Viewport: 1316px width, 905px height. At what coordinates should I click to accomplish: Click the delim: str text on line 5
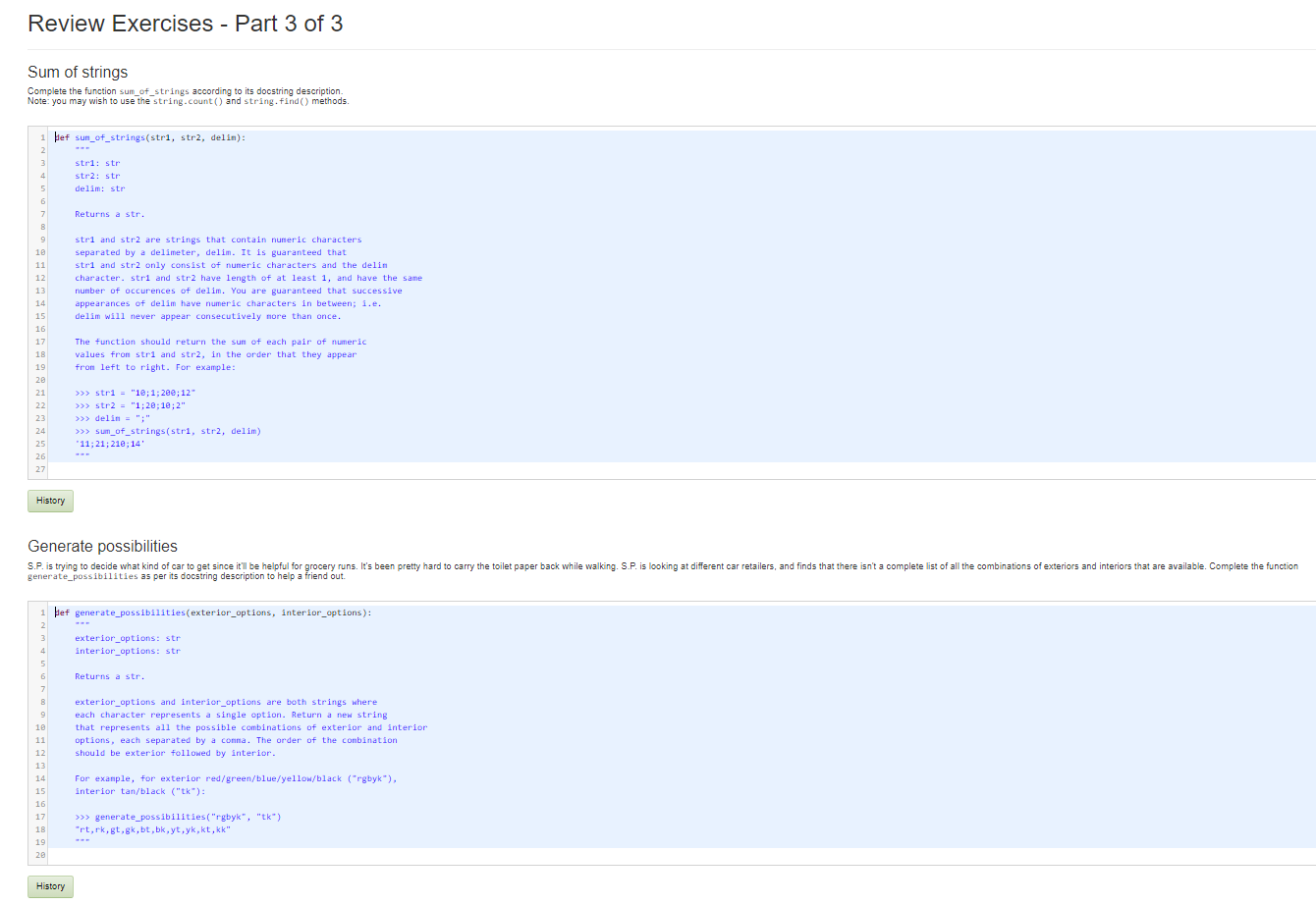click(96, 187)
